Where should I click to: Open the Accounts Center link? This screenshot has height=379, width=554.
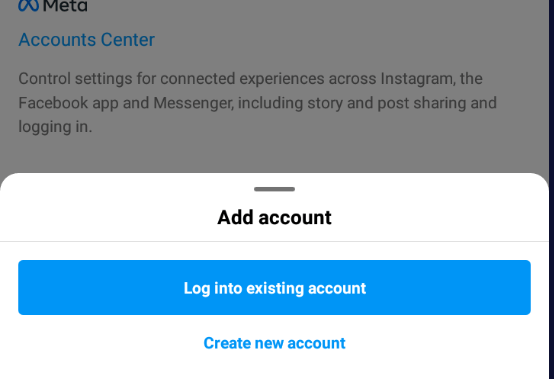[x=87, y=40]
